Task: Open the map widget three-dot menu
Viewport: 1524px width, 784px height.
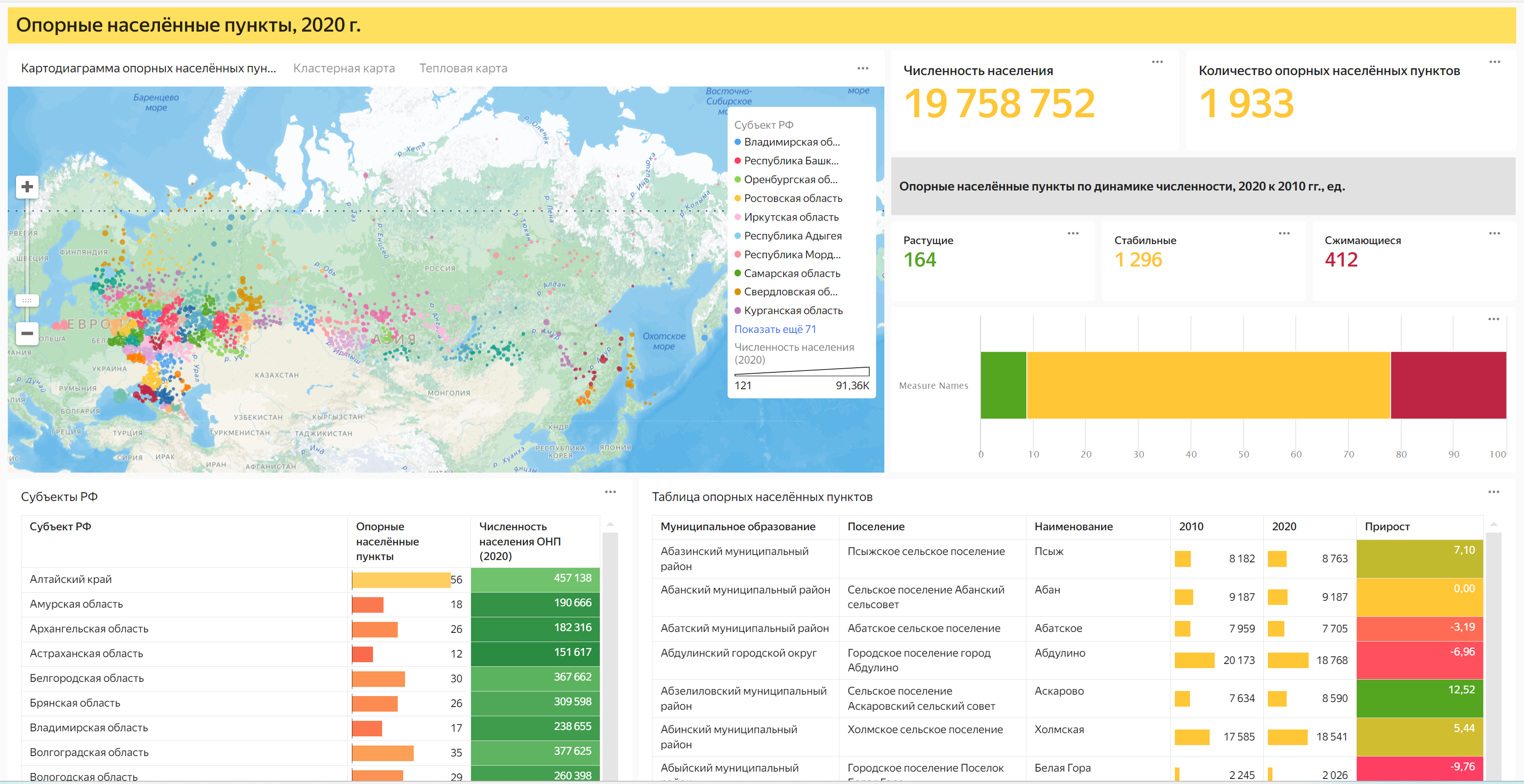Action: pyautogui.click(x=862, y=69)
